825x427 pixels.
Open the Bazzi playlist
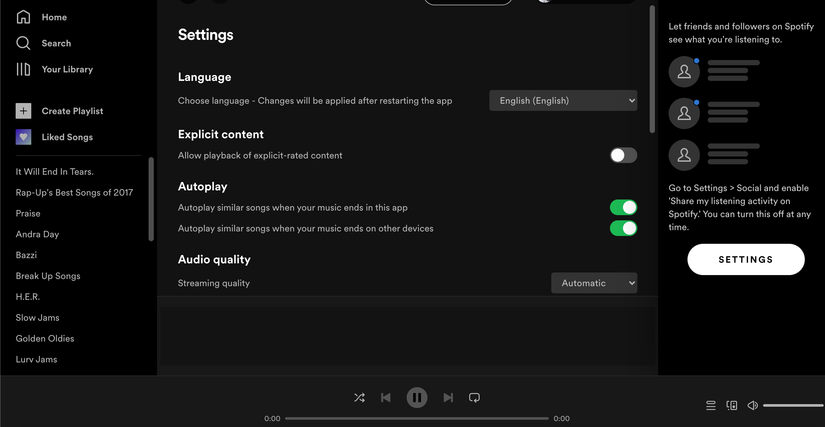pyautogui.click(x=26, y=255)
